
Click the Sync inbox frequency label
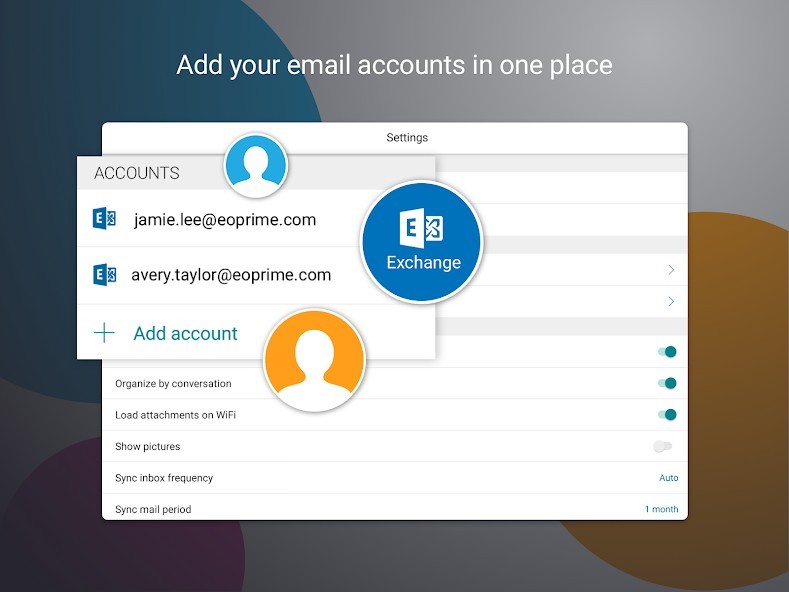pos(164,478)
